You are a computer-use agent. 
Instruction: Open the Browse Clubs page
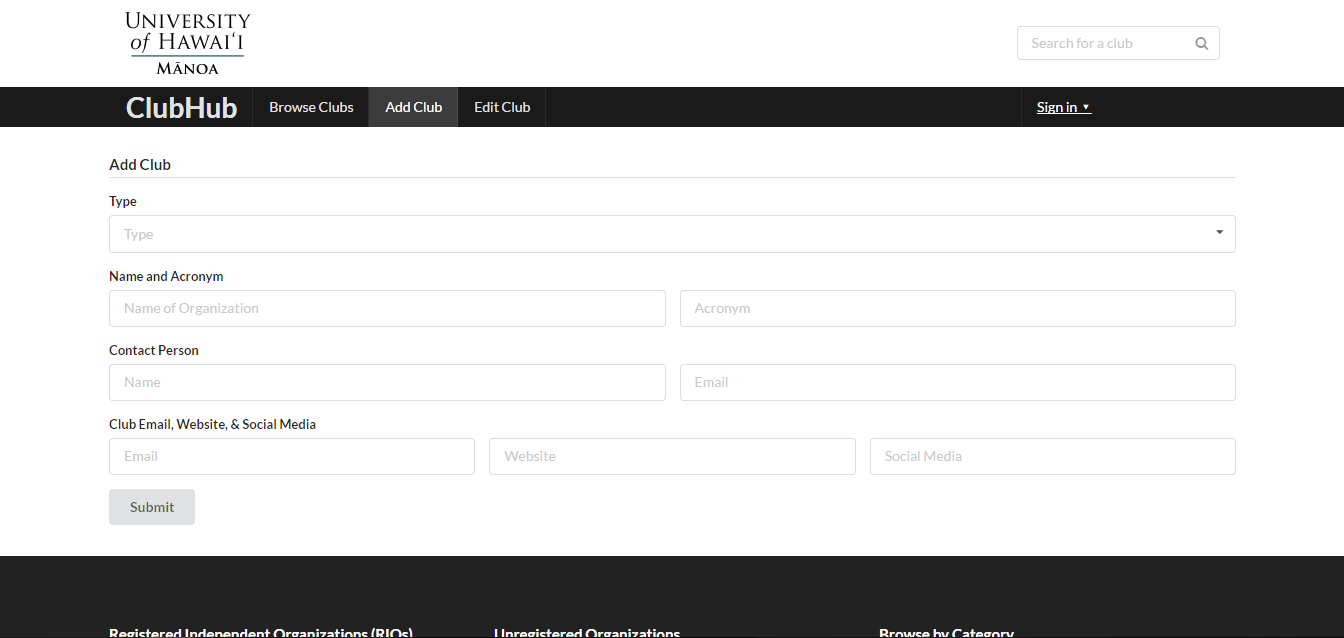point(311,107)
